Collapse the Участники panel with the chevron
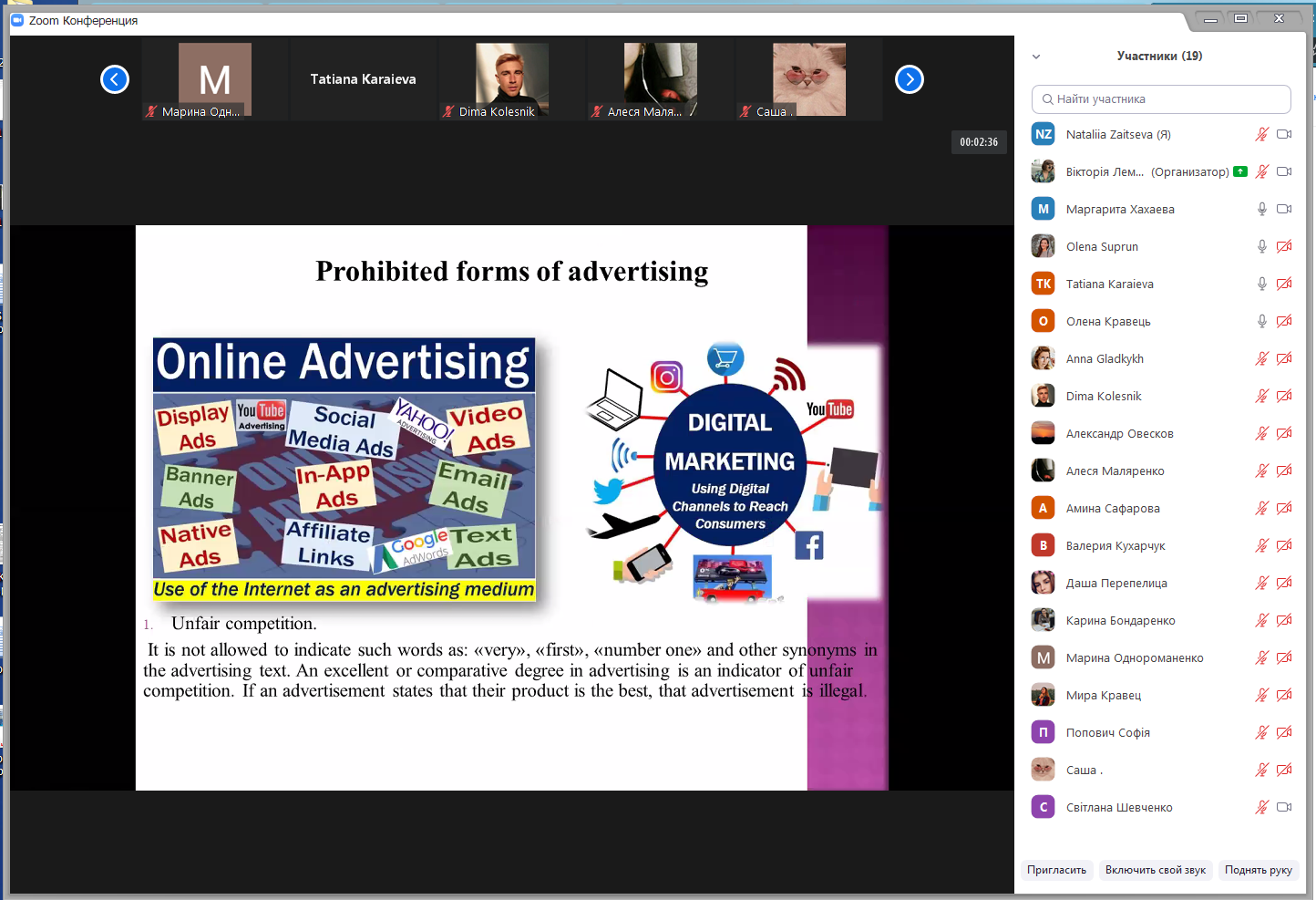Viewport: 1316px width, 900px height. point(1036,57)
